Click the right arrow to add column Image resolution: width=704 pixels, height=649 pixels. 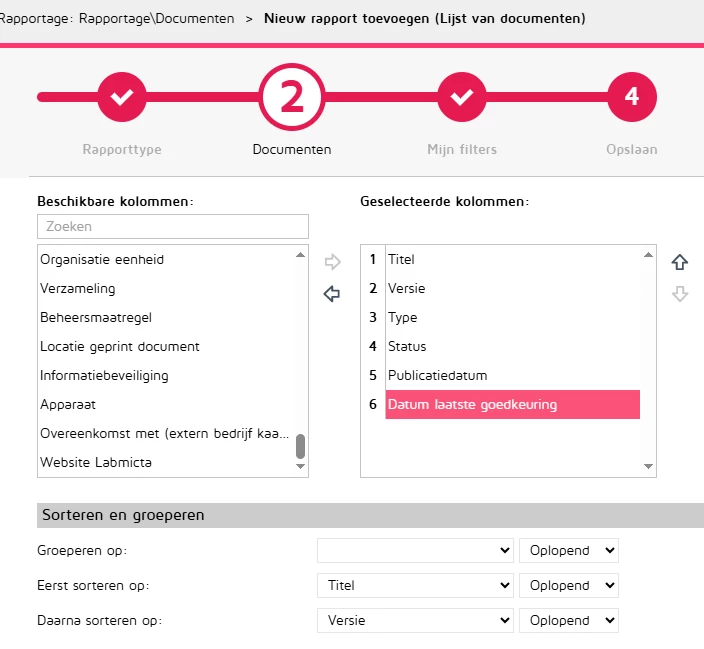tap(333, 263)
